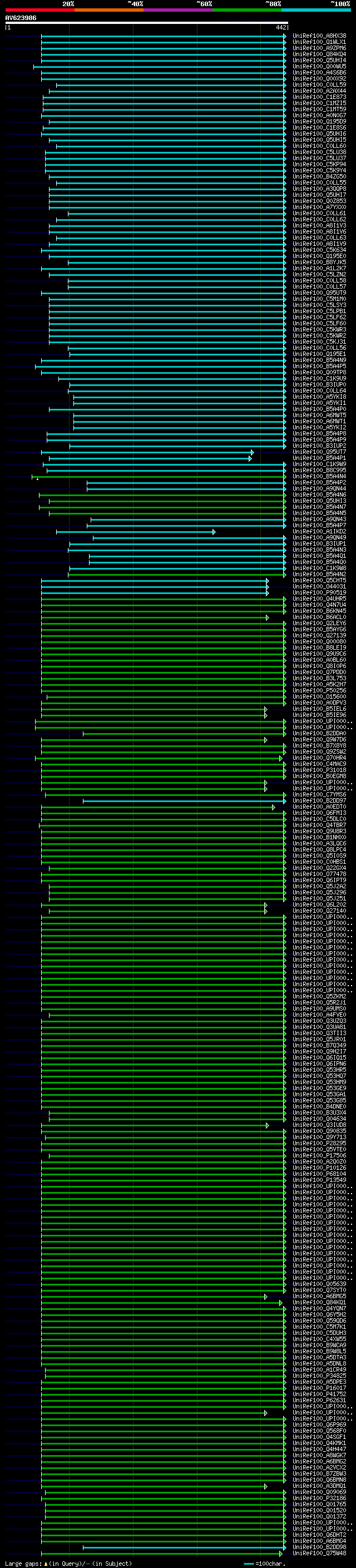Open hit UniRef100_Q1WLX1
This screenshot has width=356, height=1568.
(319, 42)
